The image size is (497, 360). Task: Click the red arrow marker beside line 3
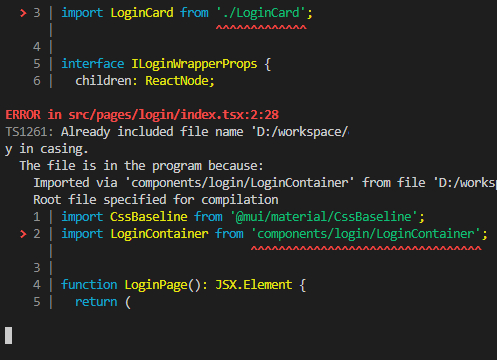pos(23,13)
